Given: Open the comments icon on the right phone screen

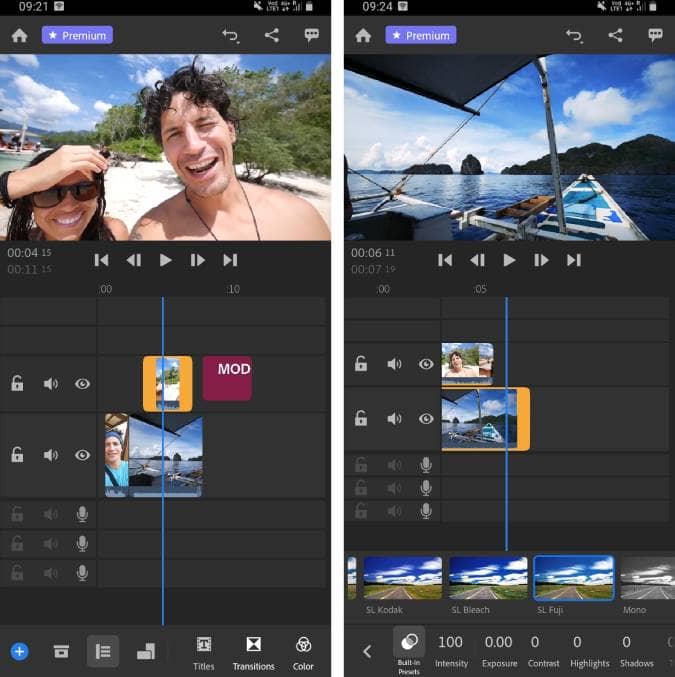Looking at the screenshot, I should tap(655, 35).
